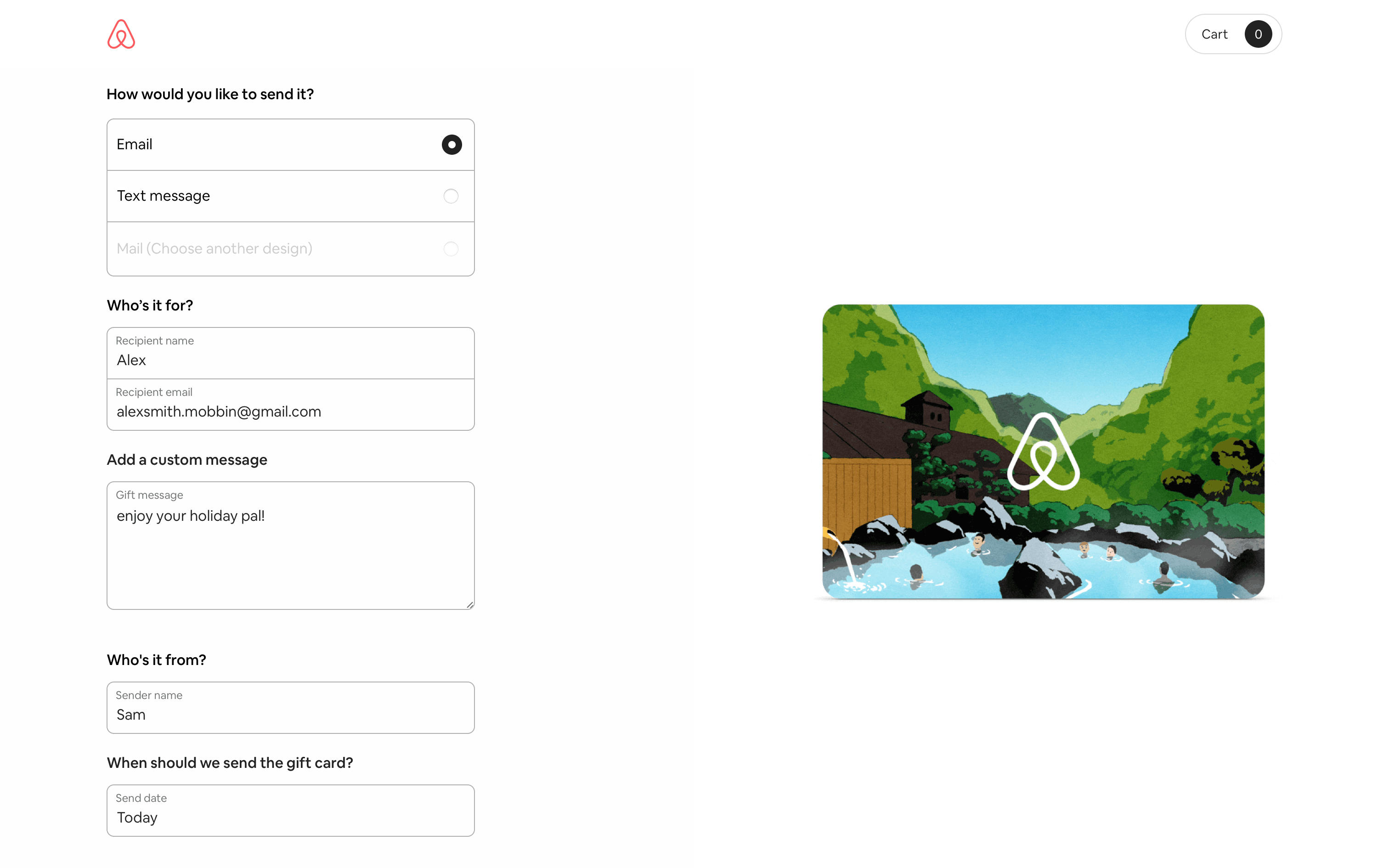1389x868 pixels.
Task: Click the 'Add a custom message' heading
Action: (186, 460)
